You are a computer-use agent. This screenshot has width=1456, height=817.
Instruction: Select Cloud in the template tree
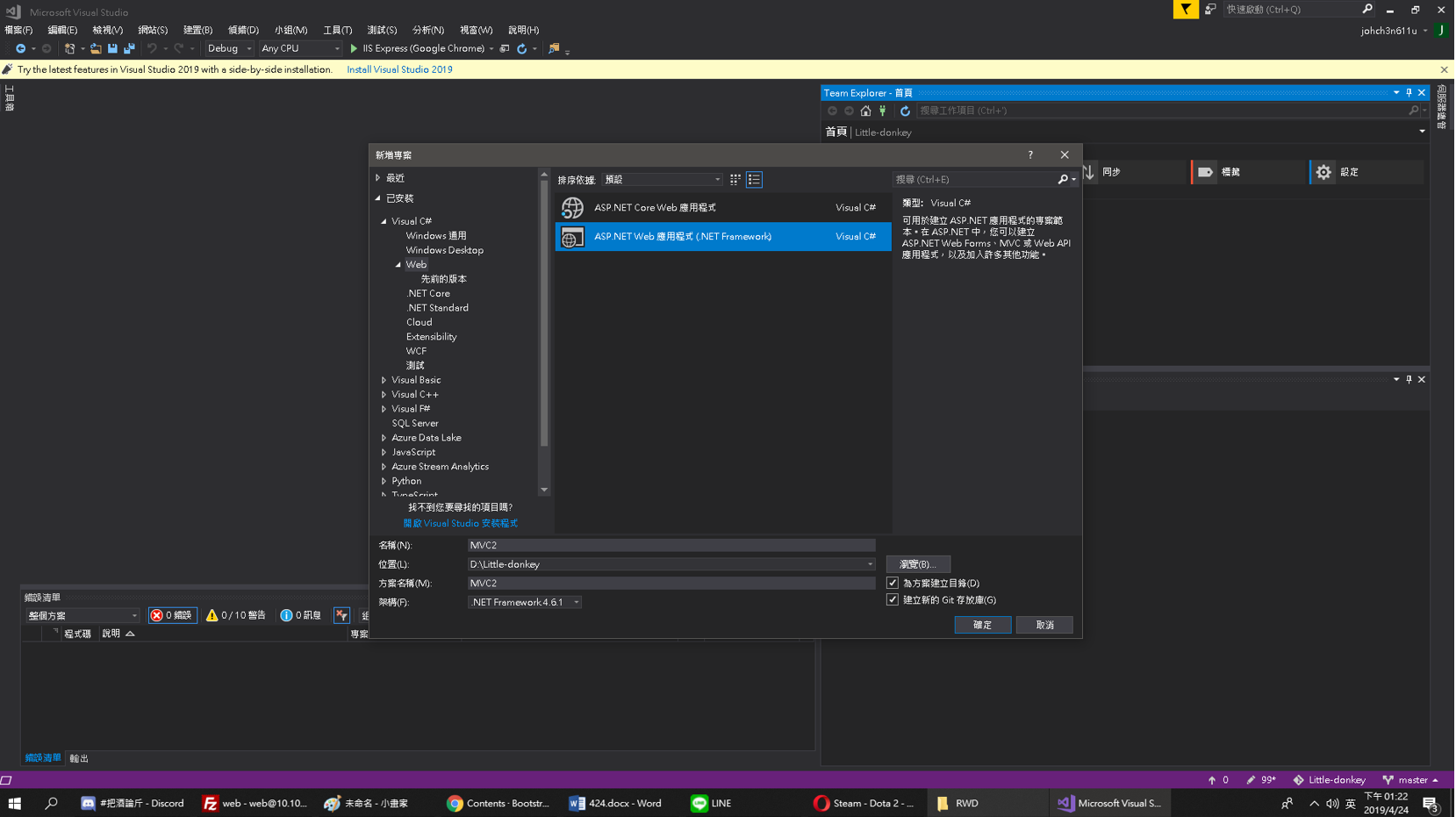[x=419, y=322]
